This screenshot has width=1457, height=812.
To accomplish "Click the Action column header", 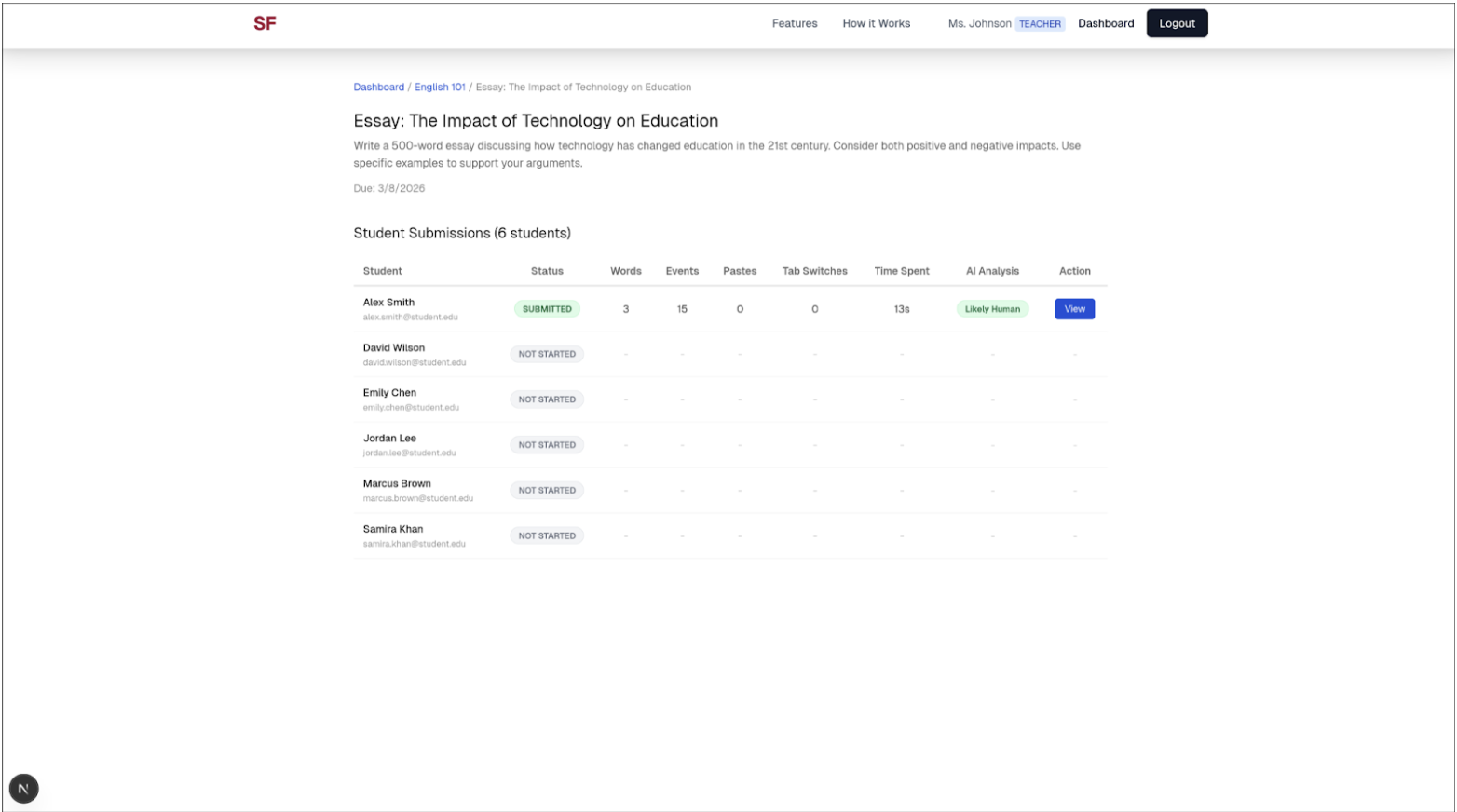I will tap(1074, 271).
